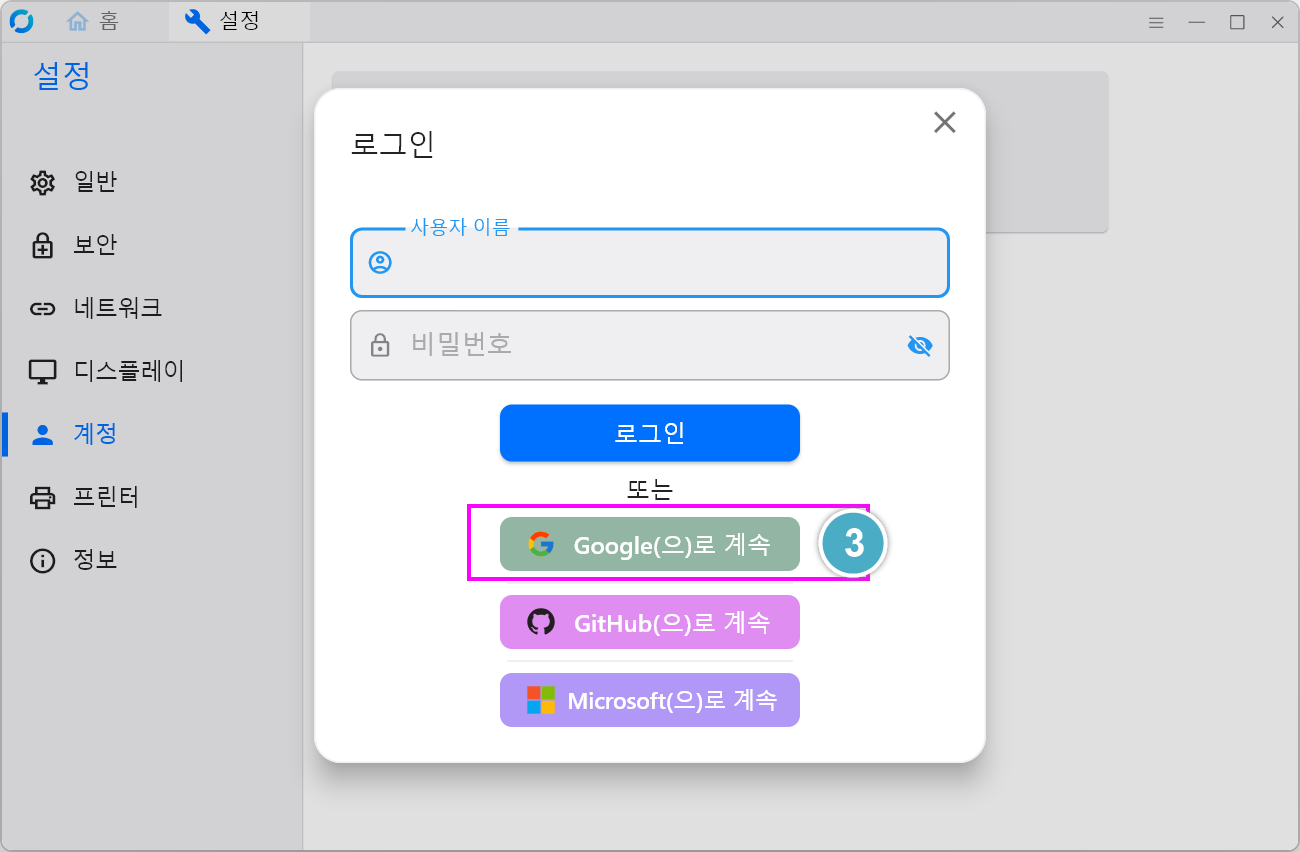
Task: Open the hamburger menu in the title bar
Action: 1156,22
